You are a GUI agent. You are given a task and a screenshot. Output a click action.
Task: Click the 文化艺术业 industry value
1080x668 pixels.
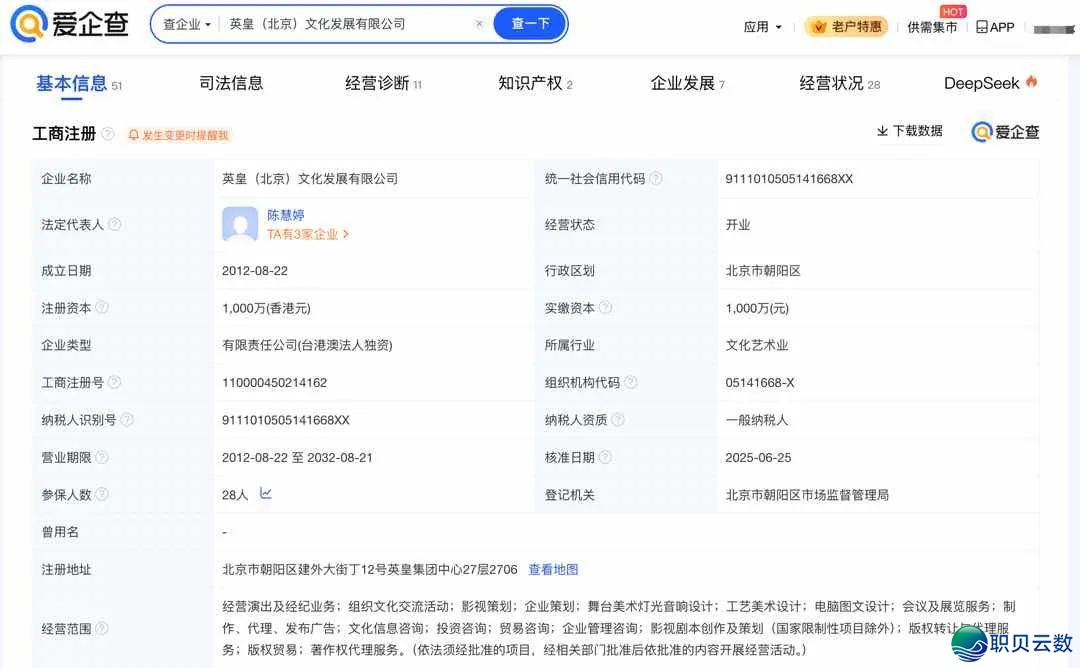(756, 345)
